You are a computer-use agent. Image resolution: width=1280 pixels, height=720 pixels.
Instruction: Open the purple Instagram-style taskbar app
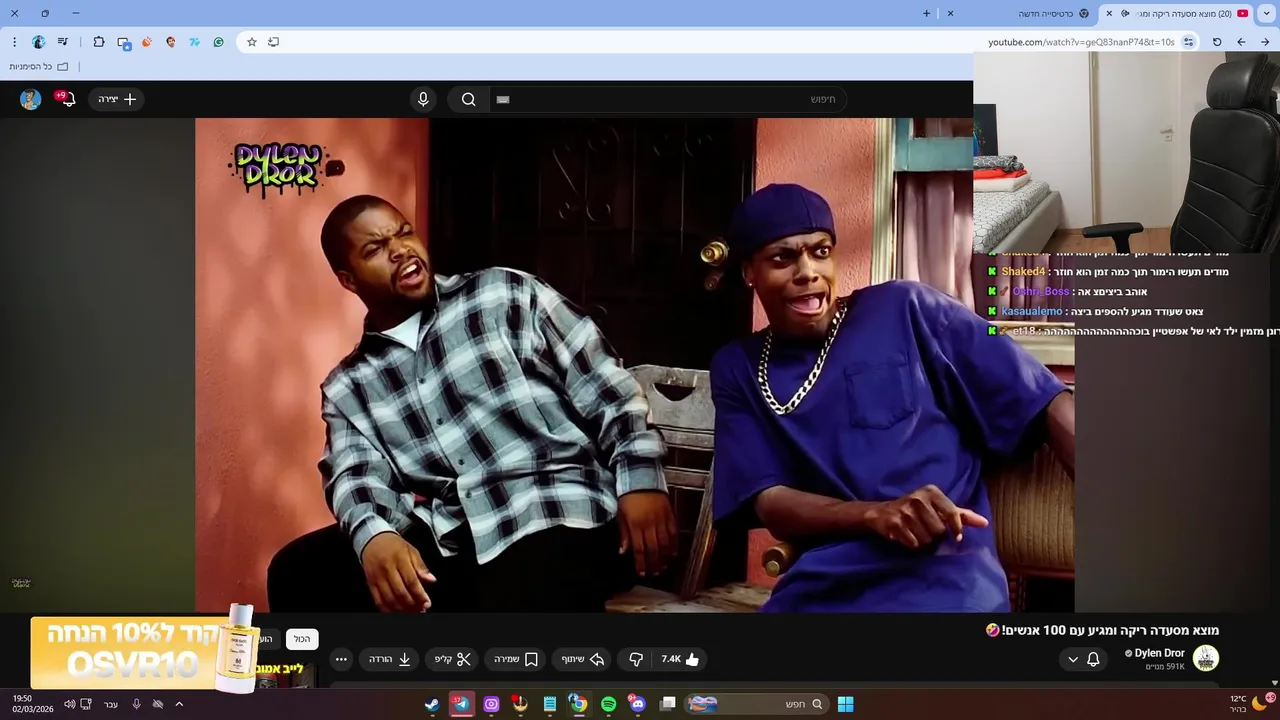[491, 704]
